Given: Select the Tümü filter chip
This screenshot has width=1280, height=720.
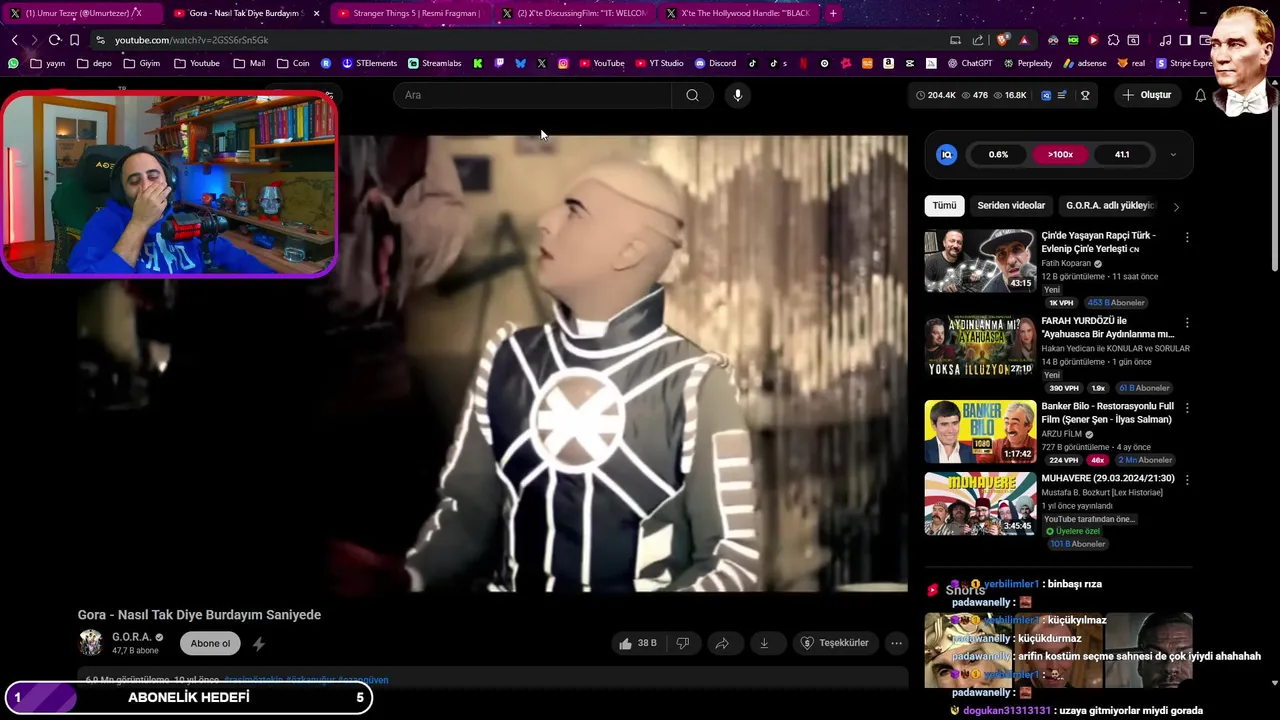Looking at the screenshot, I should point(944,206).
